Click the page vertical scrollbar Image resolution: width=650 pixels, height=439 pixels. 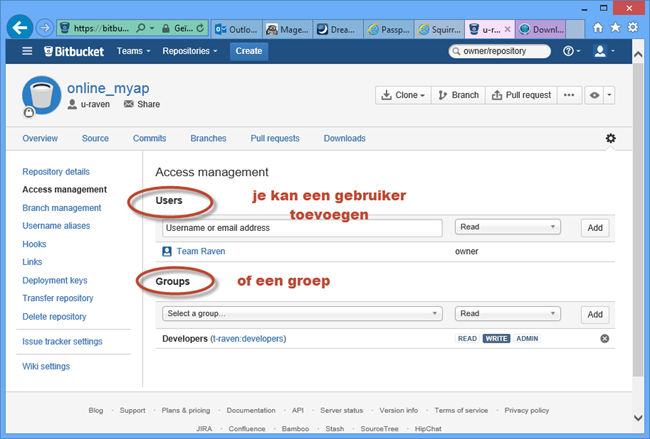[638, 220]
